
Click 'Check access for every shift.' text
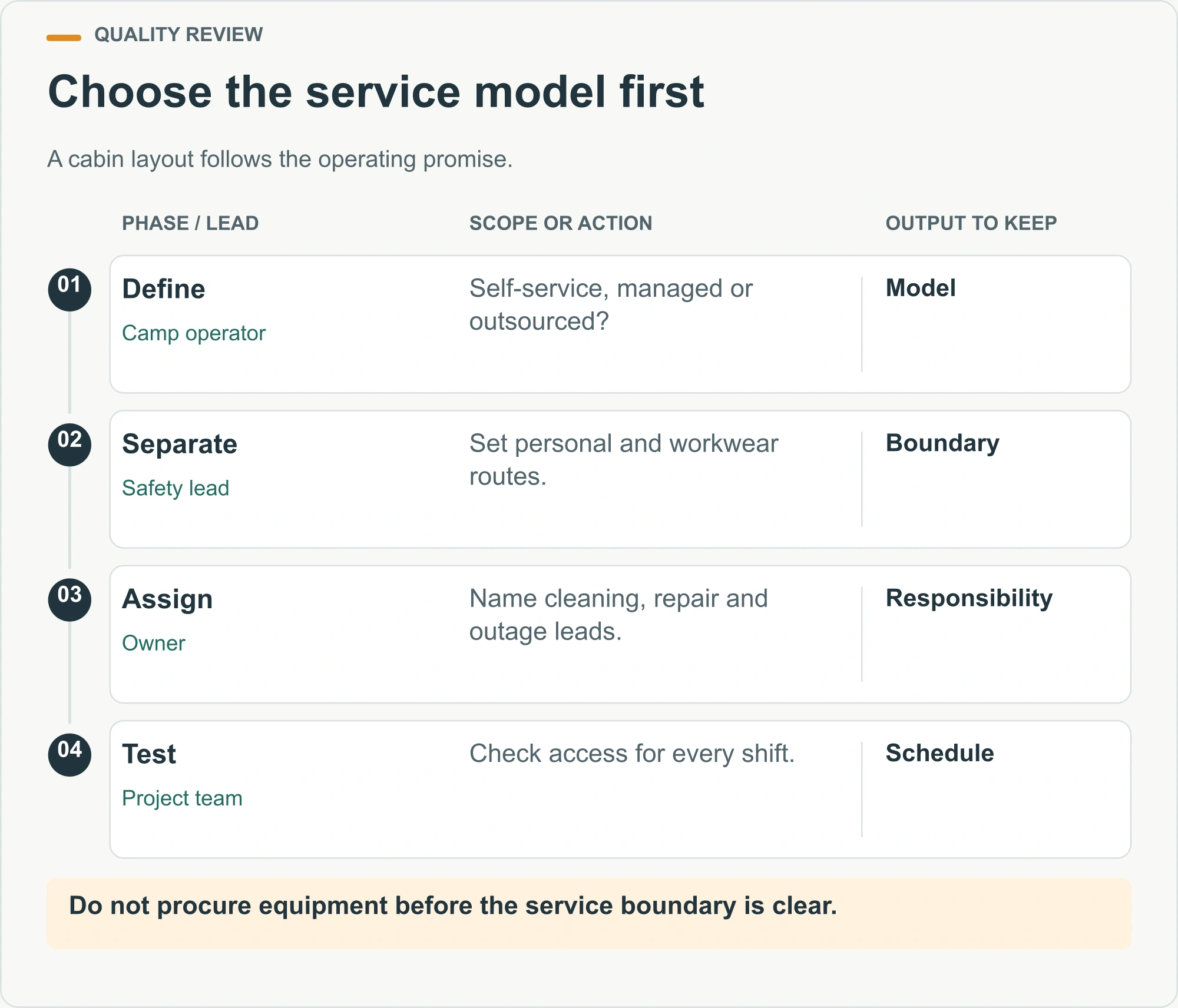(x=632, y=754)
